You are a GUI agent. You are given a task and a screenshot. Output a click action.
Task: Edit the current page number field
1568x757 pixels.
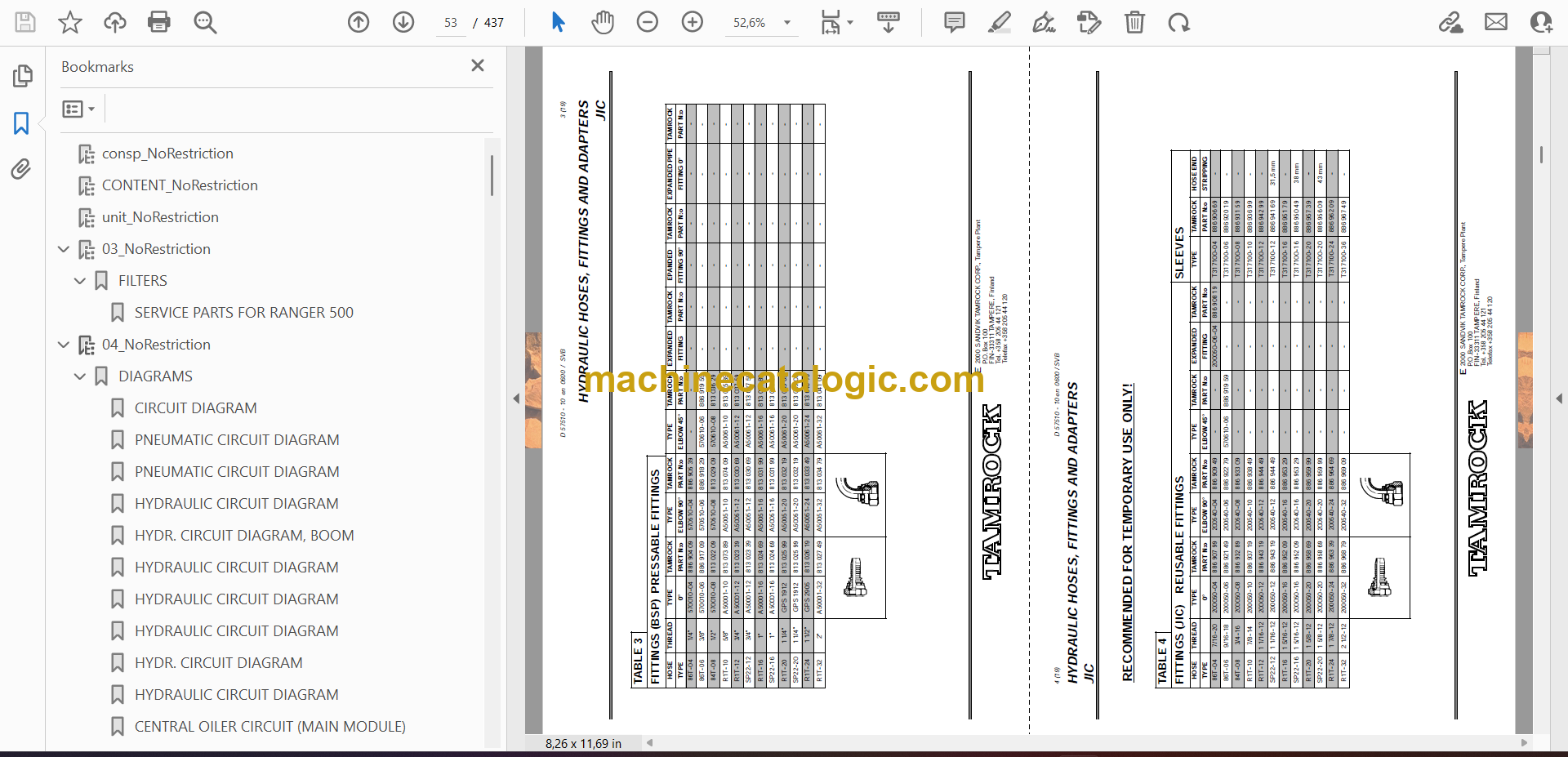(451, 23)
